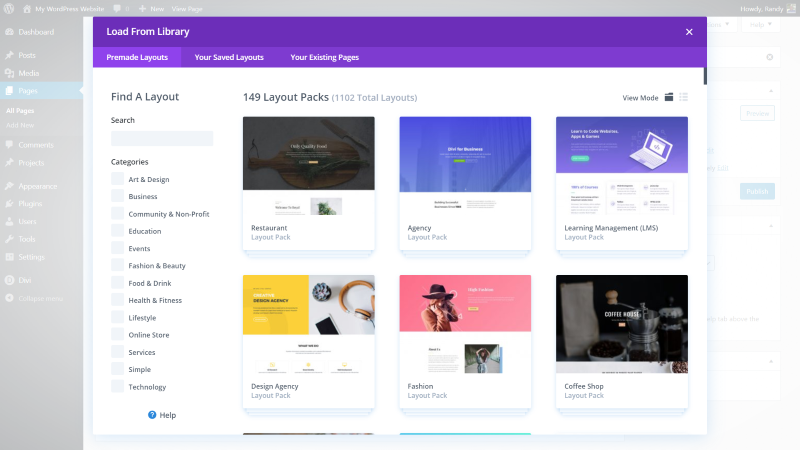Close the Load From Library dialog
Image resolution: width=800 pixels, height=450 pixels.
689,32
